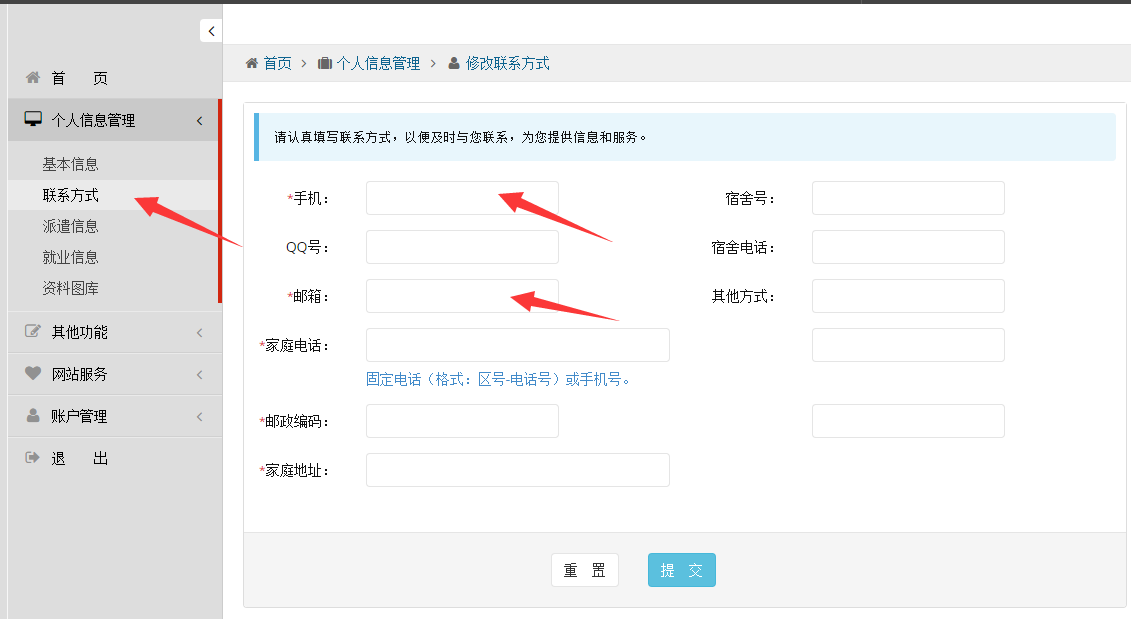The image size is (1131, 619).
Task: Select the 家庭地址 address input box
Action: coord(517,470)
